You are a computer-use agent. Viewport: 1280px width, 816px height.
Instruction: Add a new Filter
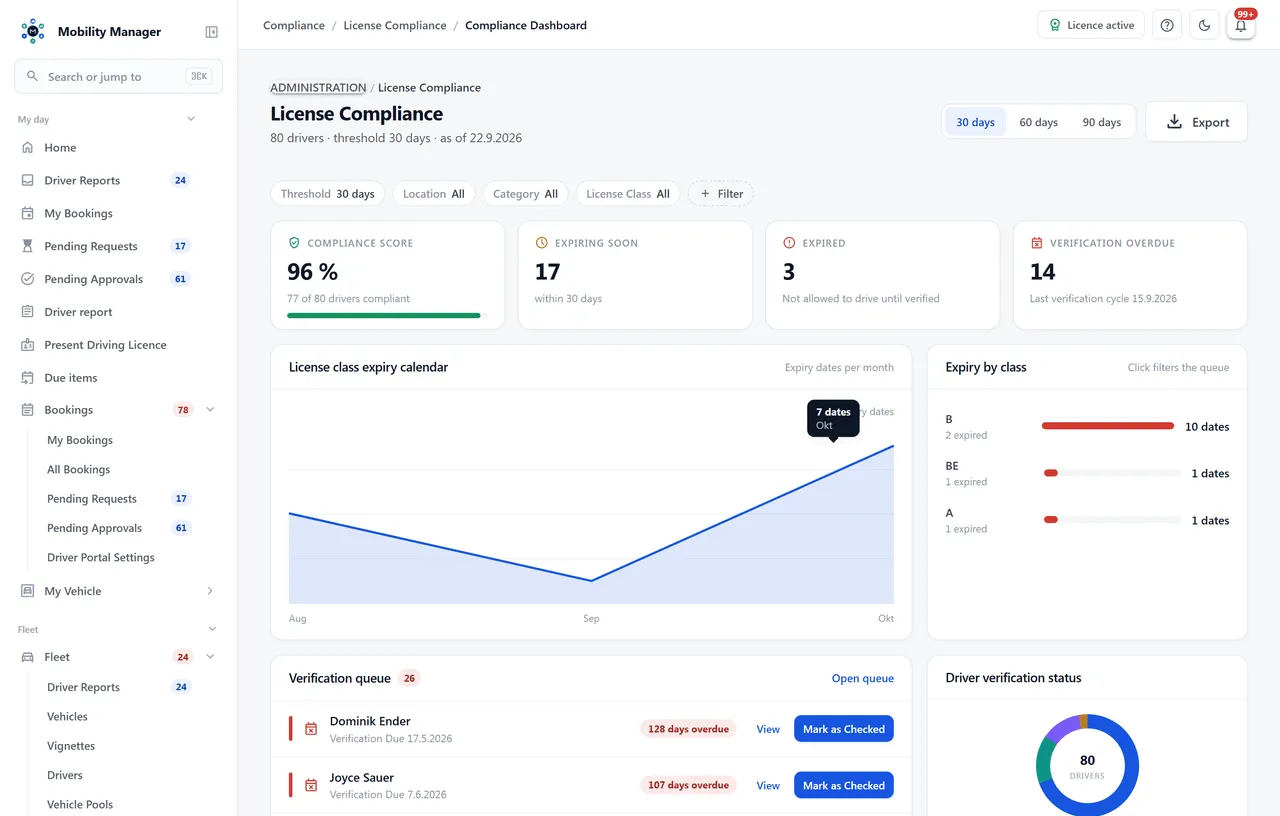coord(721,194)
